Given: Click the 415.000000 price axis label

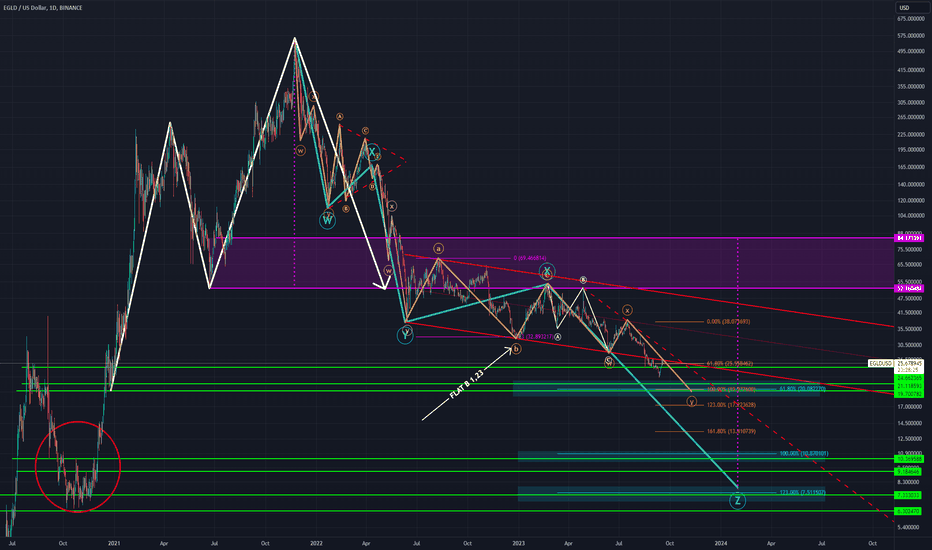Looking at the screenshot, I should click(911, 70).
